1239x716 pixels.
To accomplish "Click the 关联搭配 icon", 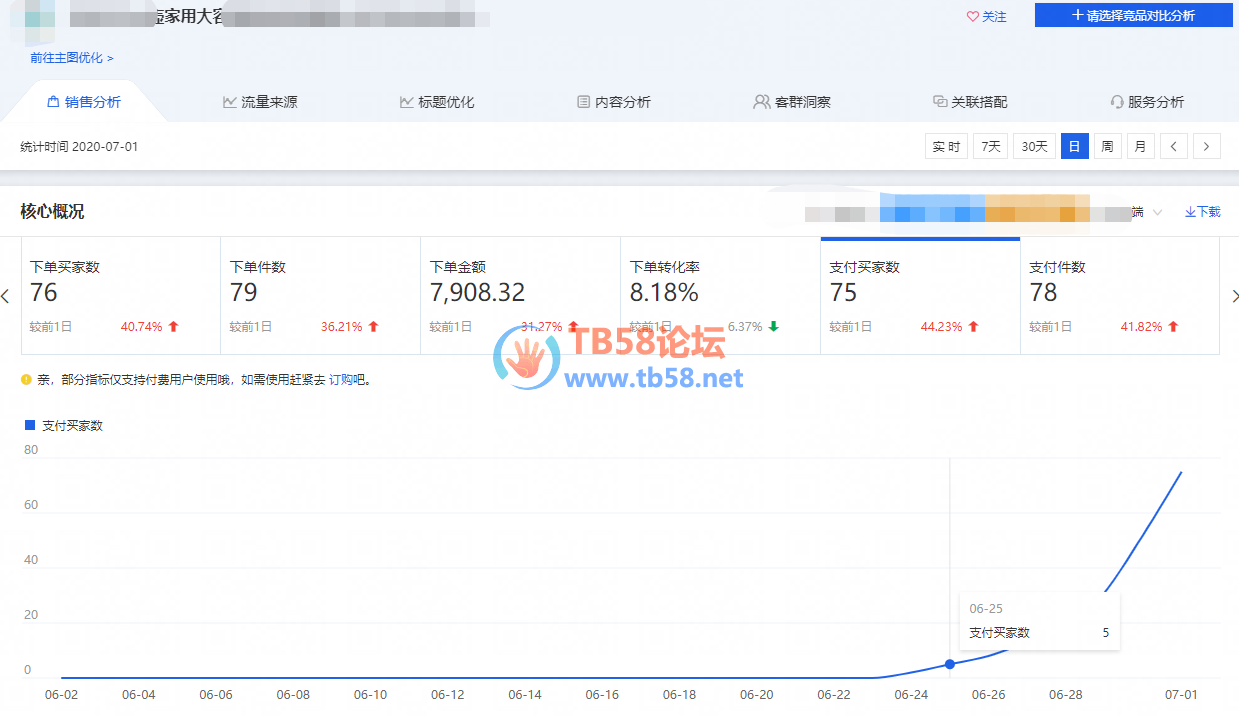I will click(x=940, y=102).
